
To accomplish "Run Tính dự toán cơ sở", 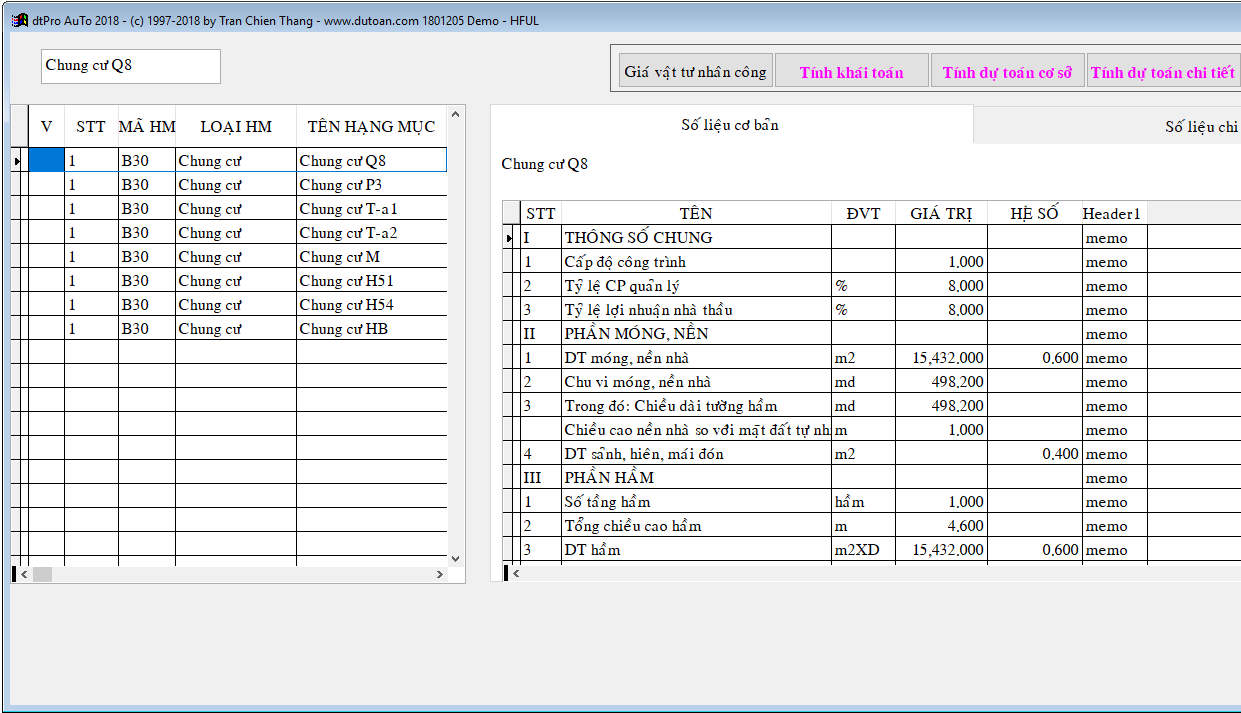I will 1006,72.
